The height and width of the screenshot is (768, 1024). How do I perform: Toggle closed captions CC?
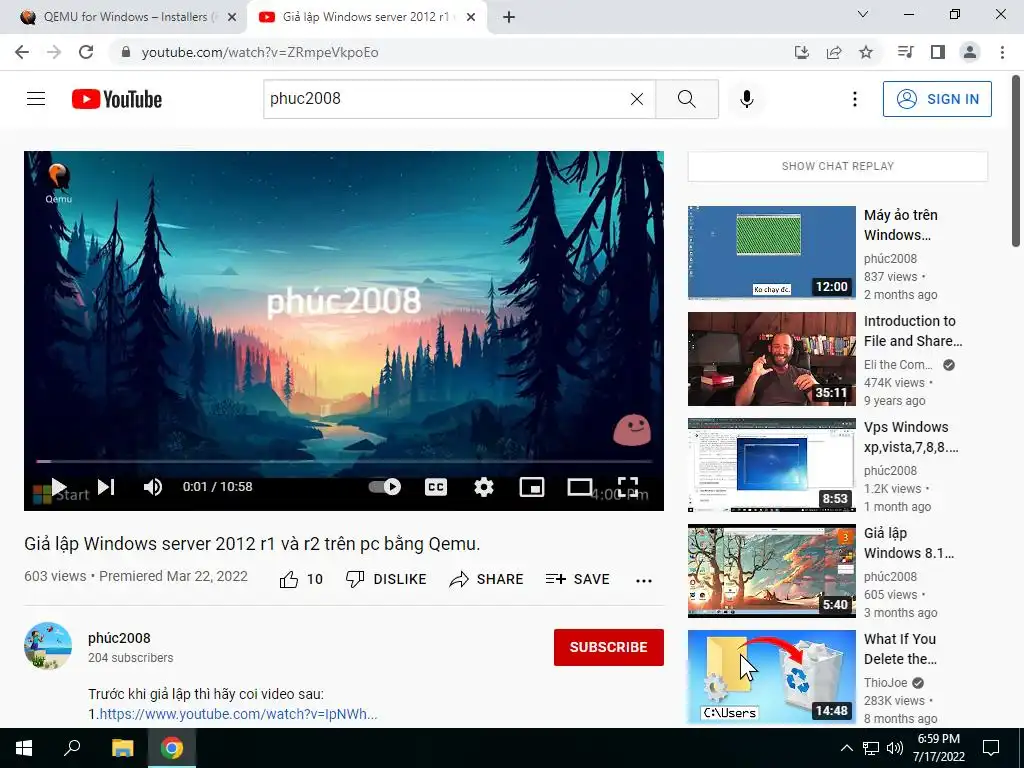tap(436, 487)
